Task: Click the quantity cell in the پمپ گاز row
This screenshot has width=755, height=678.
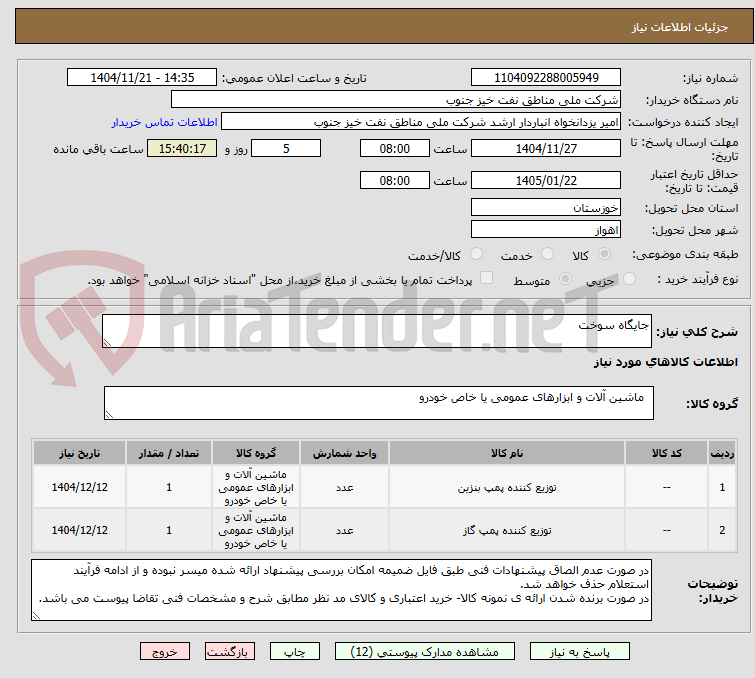Action: pyautogui.click(x=169, y=530)
